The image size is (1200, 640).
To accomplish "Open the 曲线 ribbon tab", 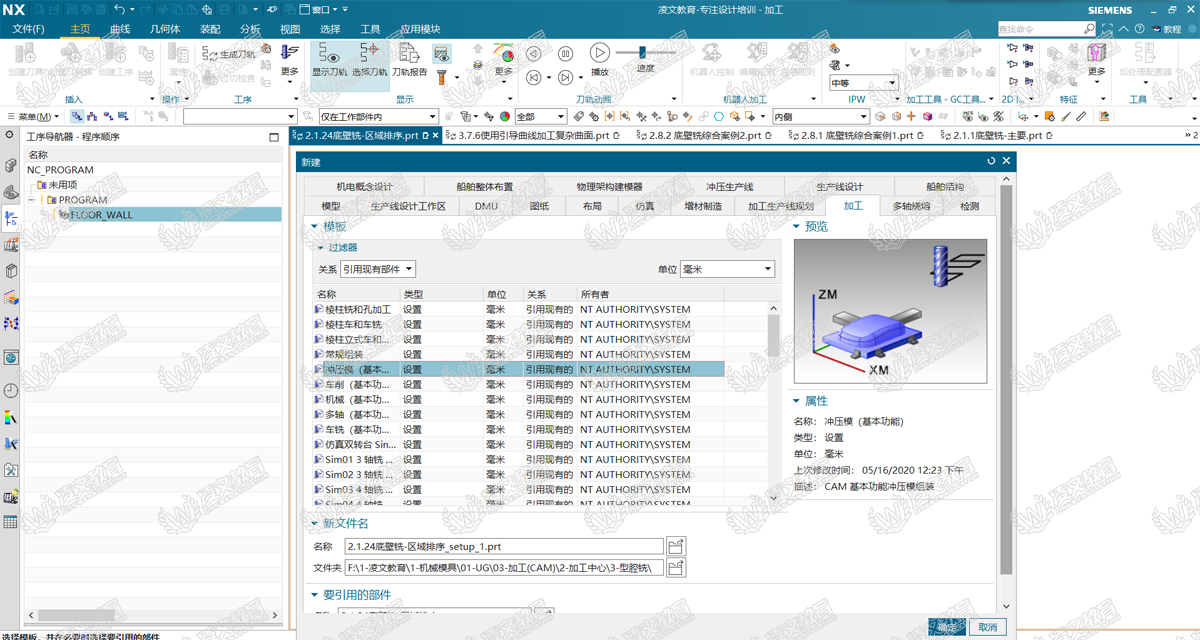I will click(x=120, y=29).
